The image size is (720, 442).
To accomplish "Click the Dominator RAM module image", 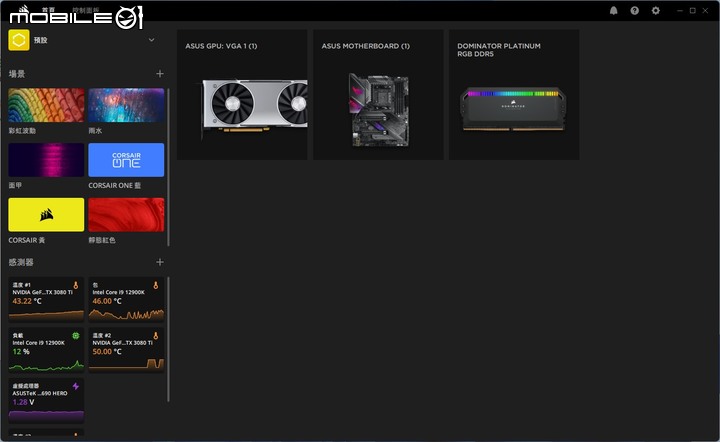I will (x=513, y=109).
